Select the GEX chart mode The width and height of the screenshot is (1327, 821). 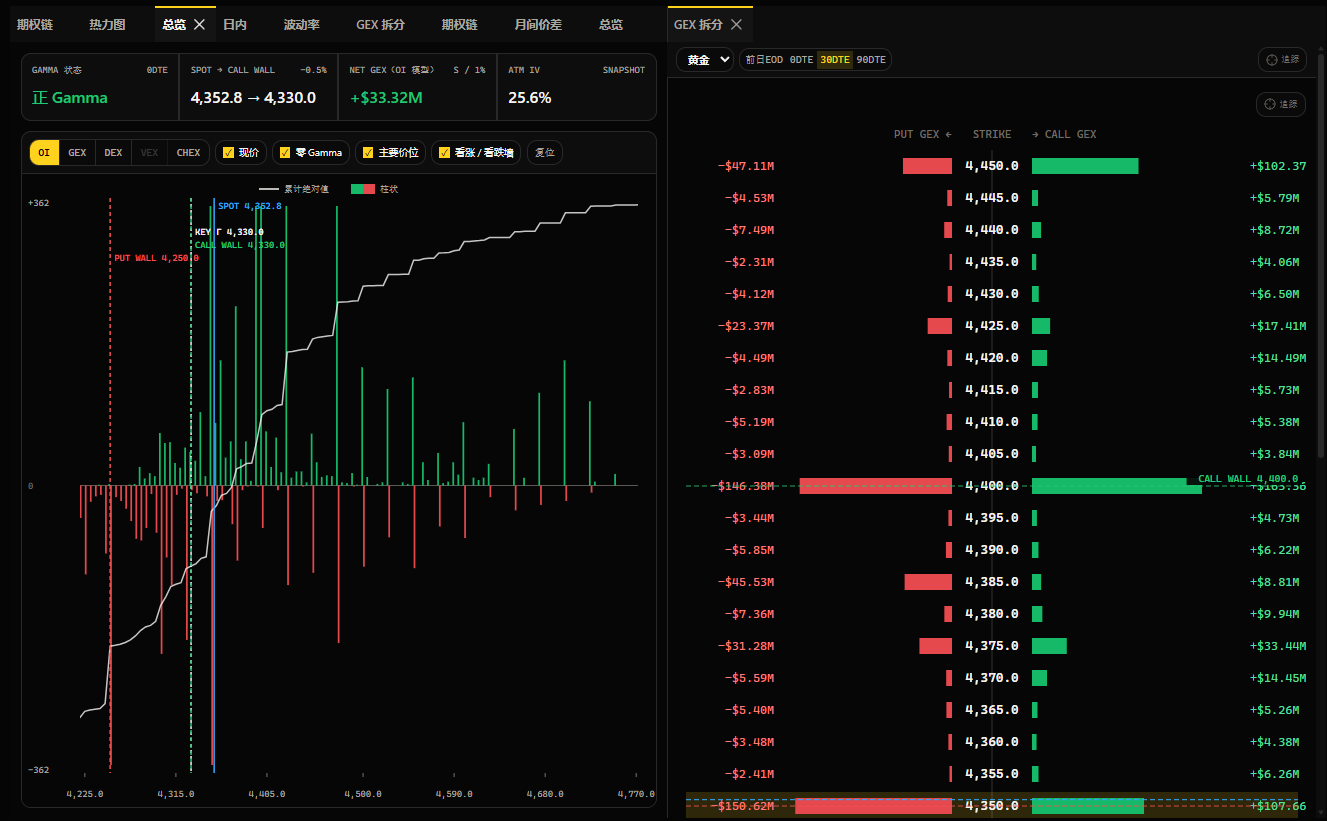[x=77, y=153]
